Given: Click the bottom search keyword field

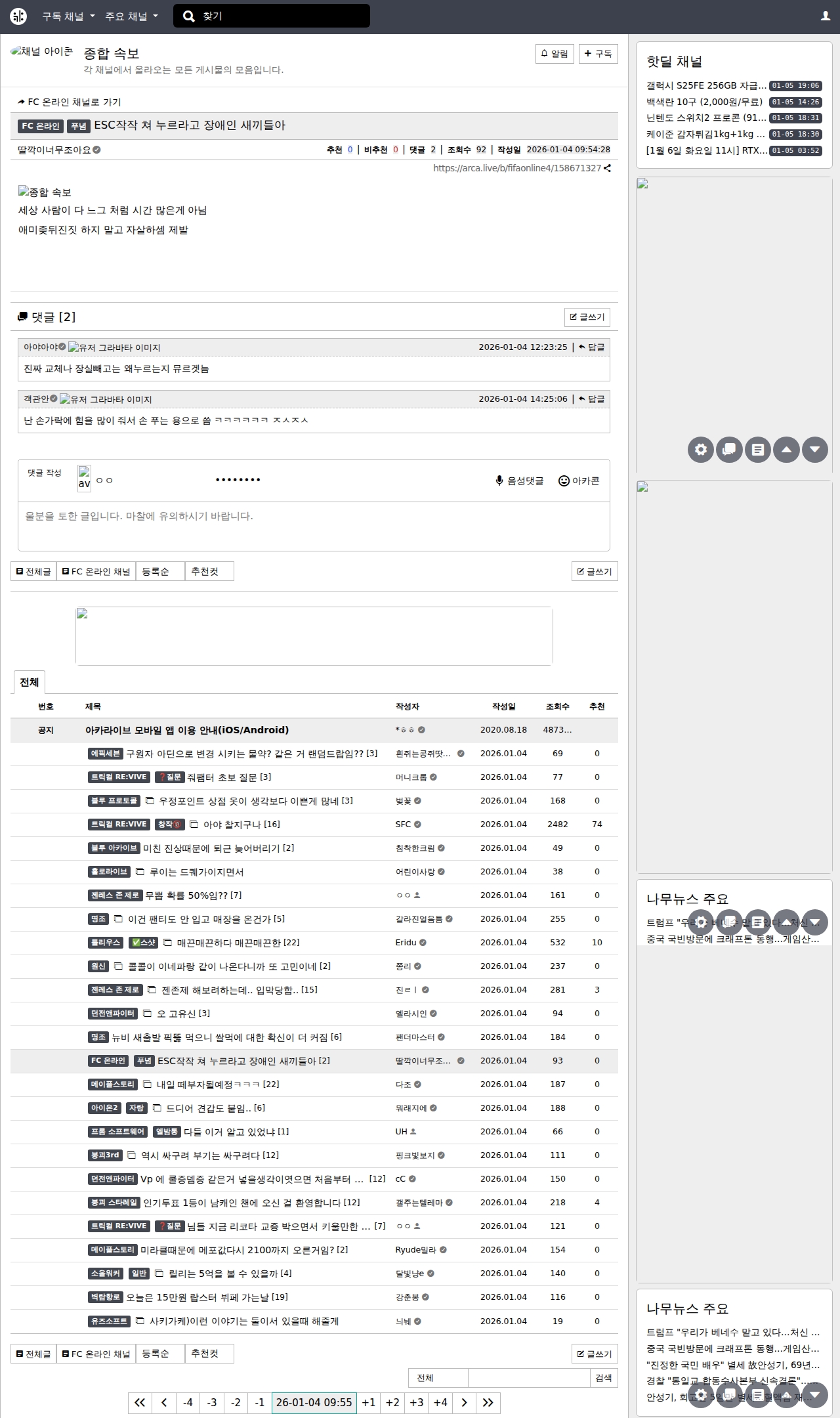Looking at the screenshot, I should [529, 1378].
